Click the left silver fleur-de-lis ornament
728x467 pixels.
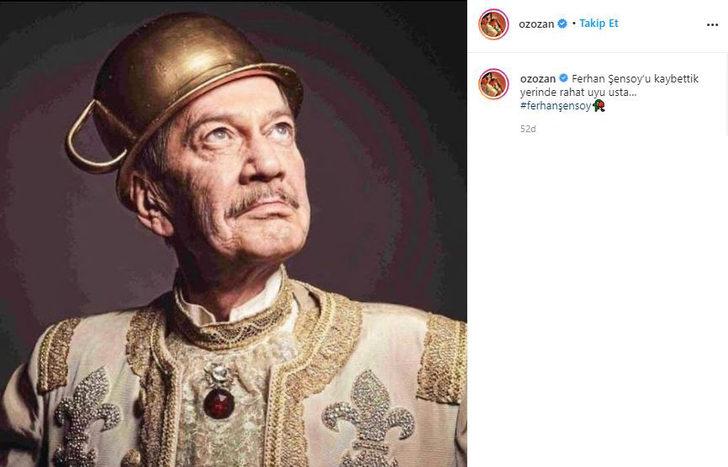(x=88, y=413)
